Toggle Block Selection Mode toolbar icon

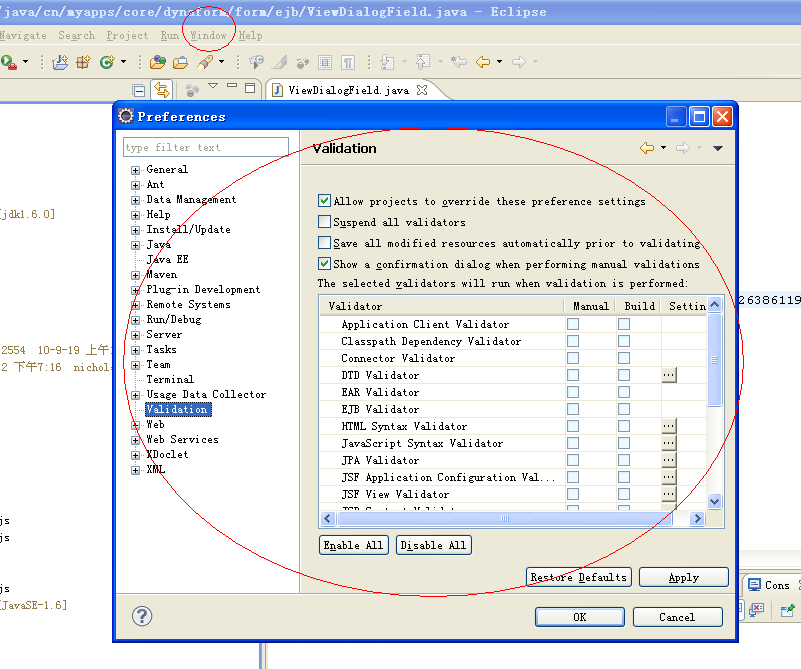[x=325, y=62]
